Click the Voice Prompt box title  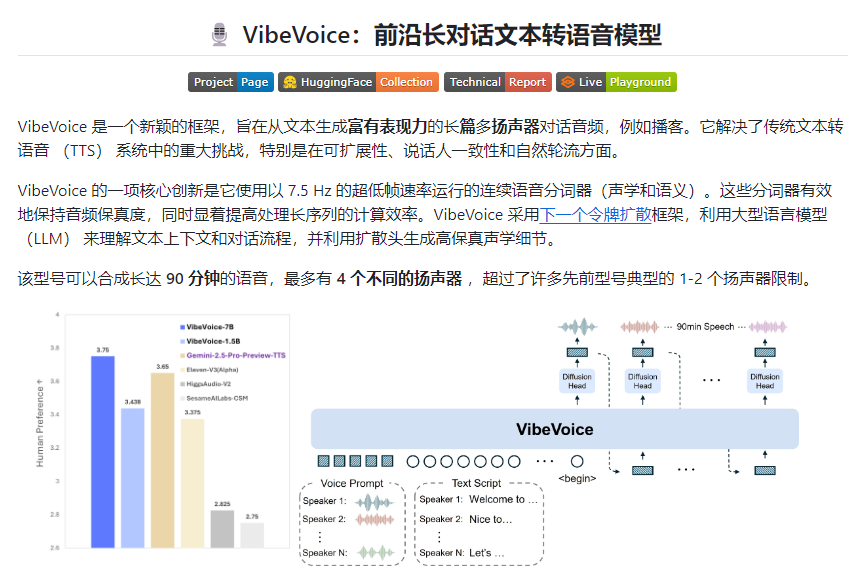[x=352, y=483]
